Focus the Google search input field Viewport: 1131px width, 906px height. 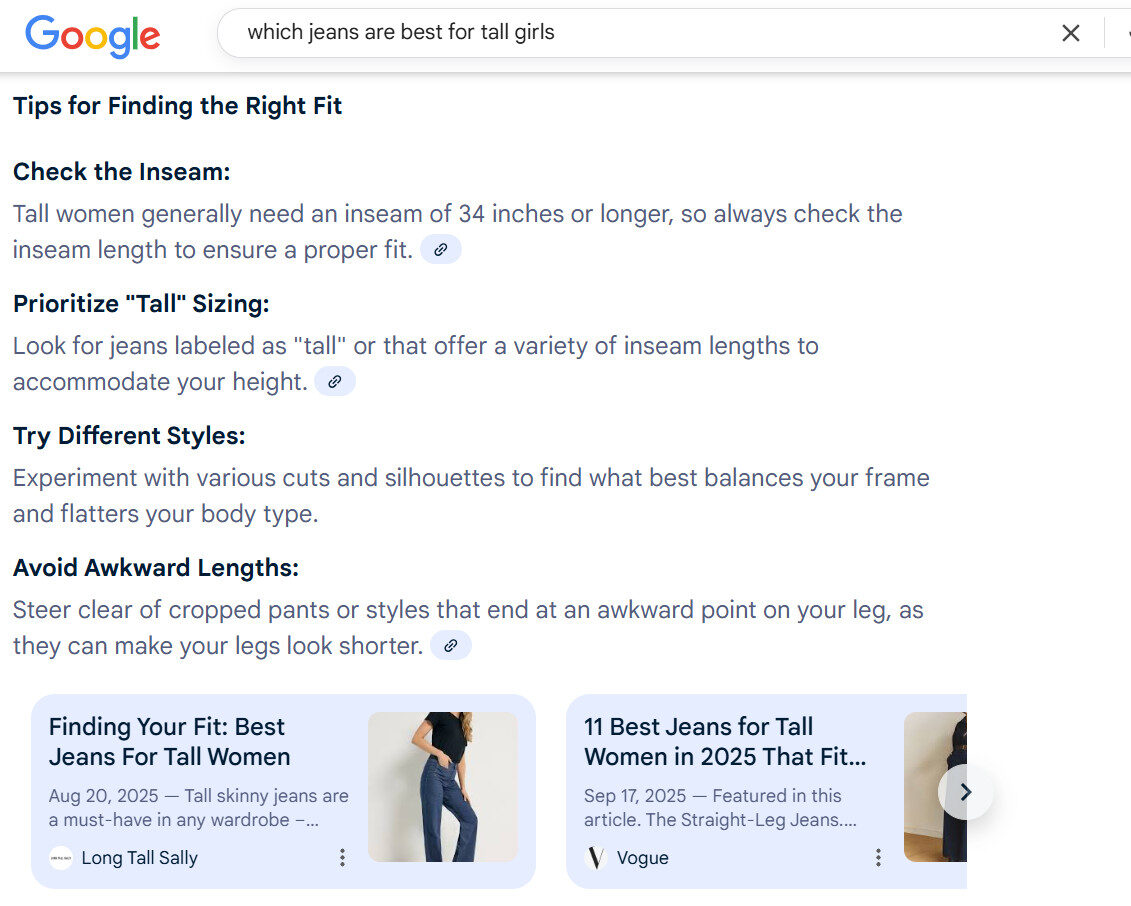[640, 33]
